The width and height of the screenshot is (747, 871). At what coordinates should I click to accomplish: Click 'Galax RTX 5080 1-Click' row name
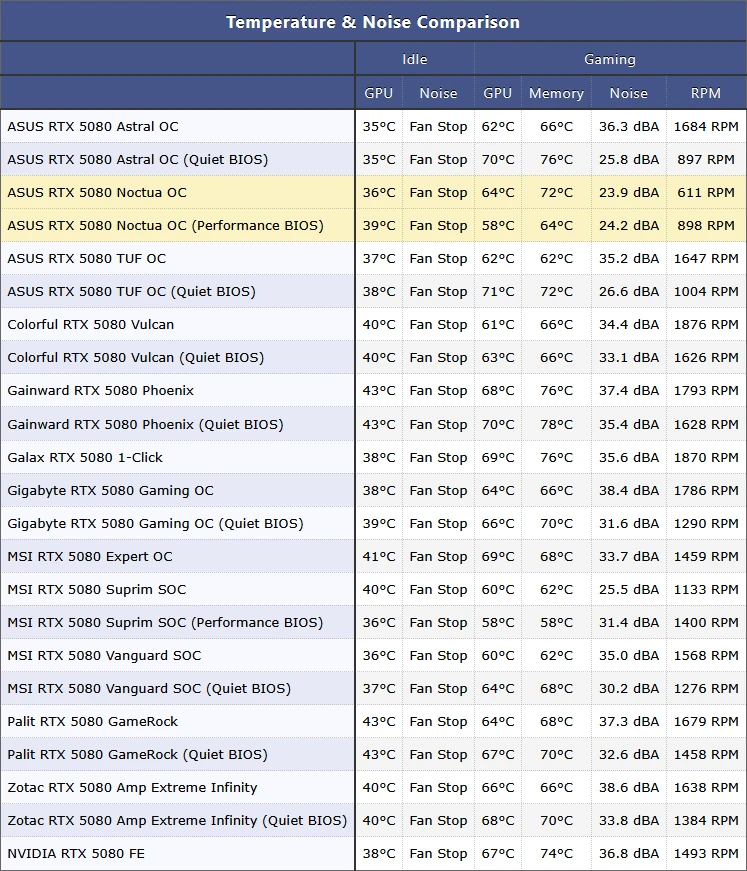click(x=85, y=457)
